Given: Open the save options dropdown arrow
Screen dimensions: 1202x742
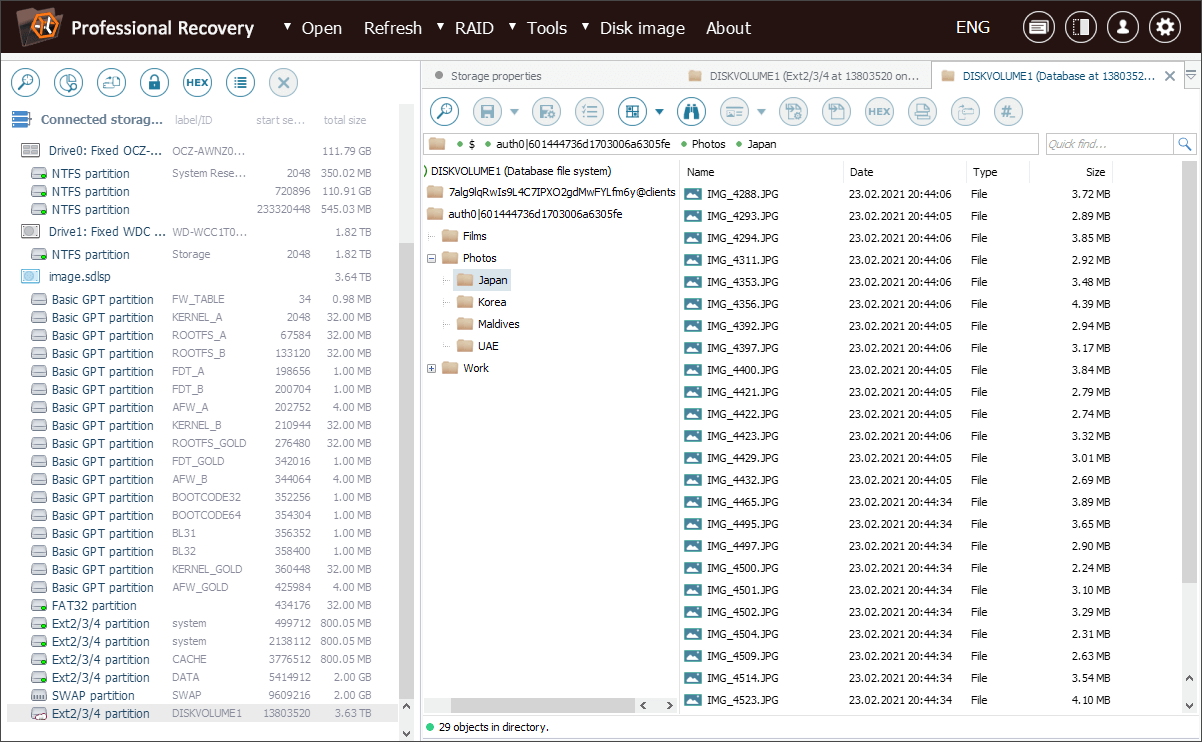Looking at the screenshot, I should point(514,111).
